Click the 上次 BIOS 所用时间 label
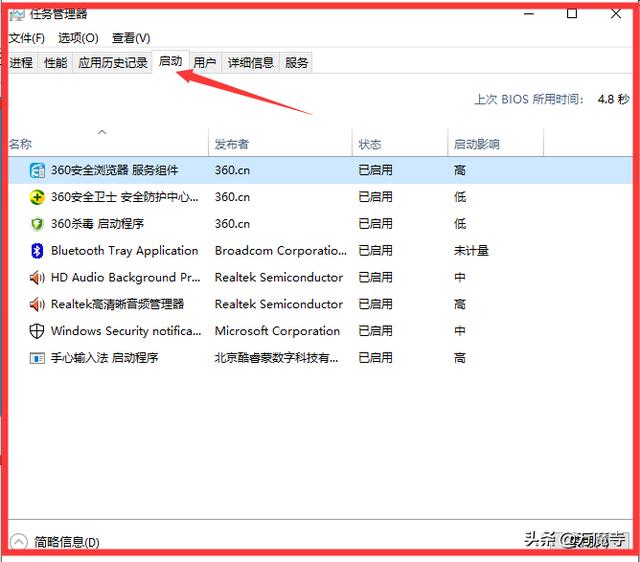 pyautogui.click(x=529, y=99)
